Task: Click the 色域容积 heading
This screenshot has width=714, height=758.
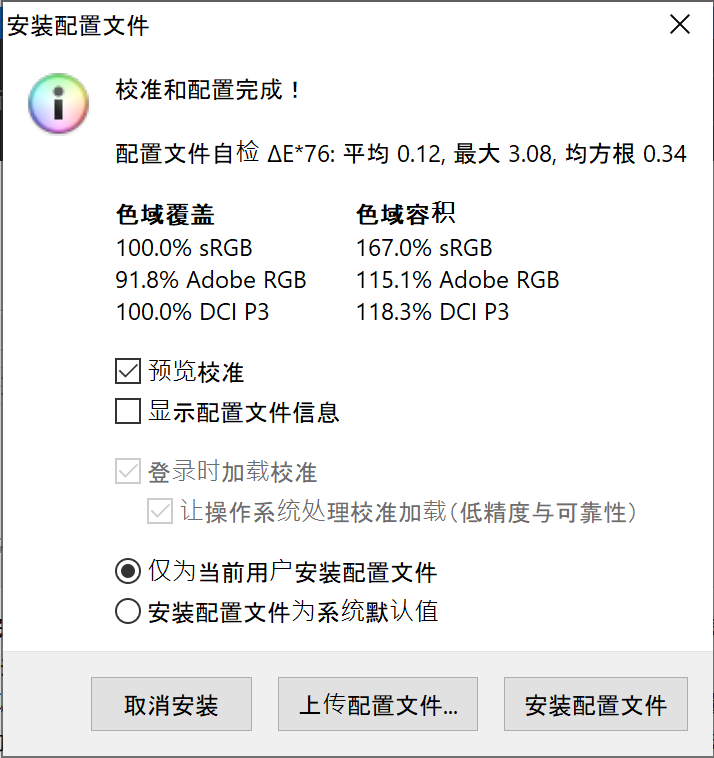Action: tap(406, 214)
